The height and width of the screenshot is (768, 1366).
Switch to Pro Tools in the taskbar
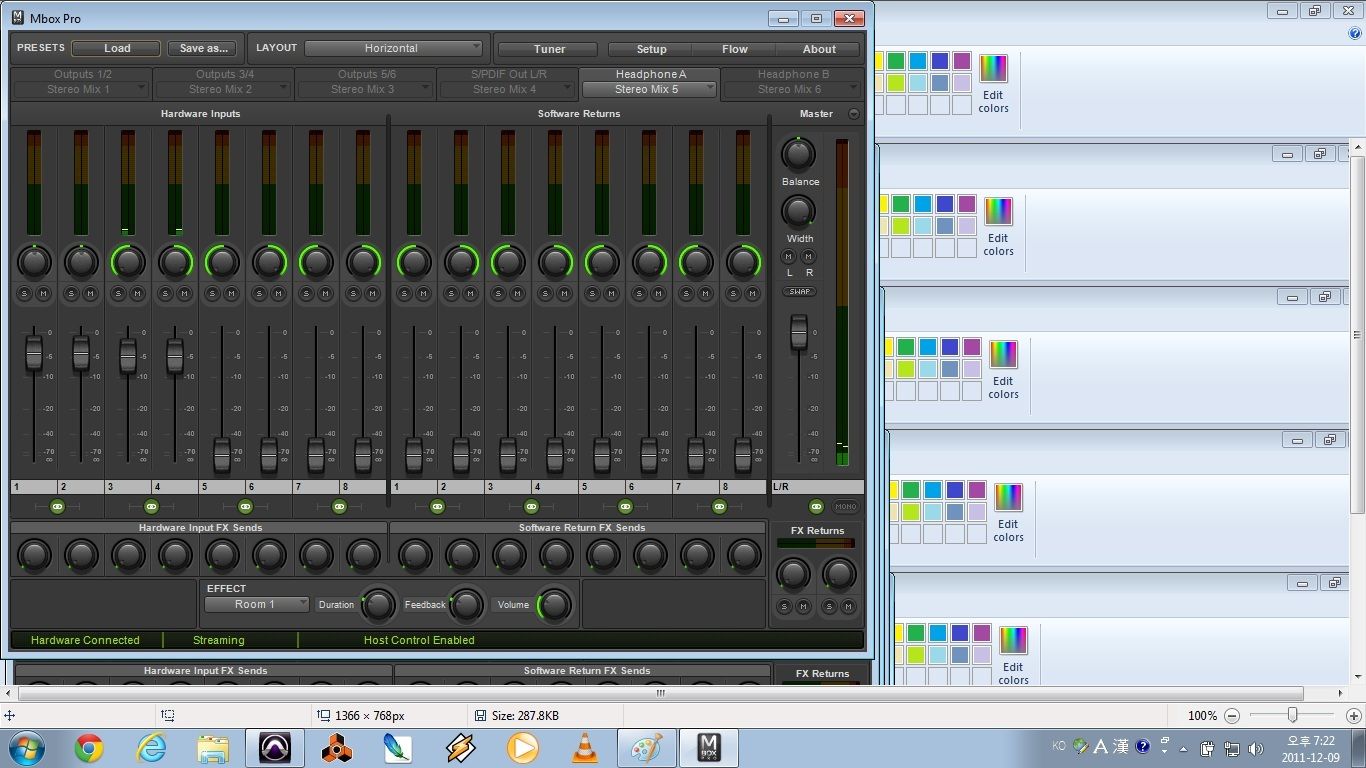tap(275, 747)
